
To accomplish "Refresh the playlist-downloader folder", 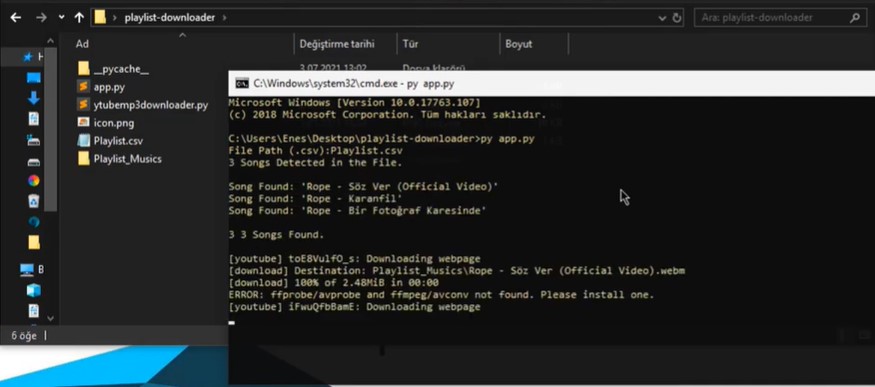I will 677,18.
